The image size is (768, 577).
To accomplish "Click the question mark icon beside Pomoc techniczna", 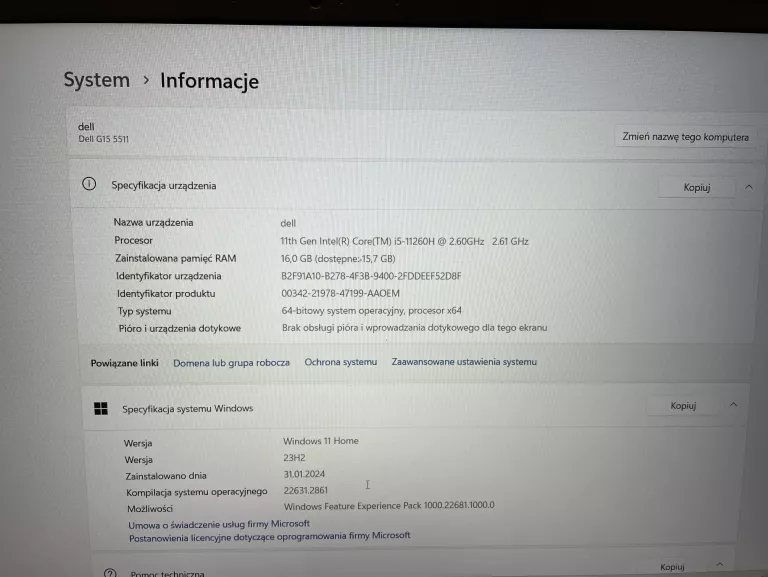I will 110,573.
